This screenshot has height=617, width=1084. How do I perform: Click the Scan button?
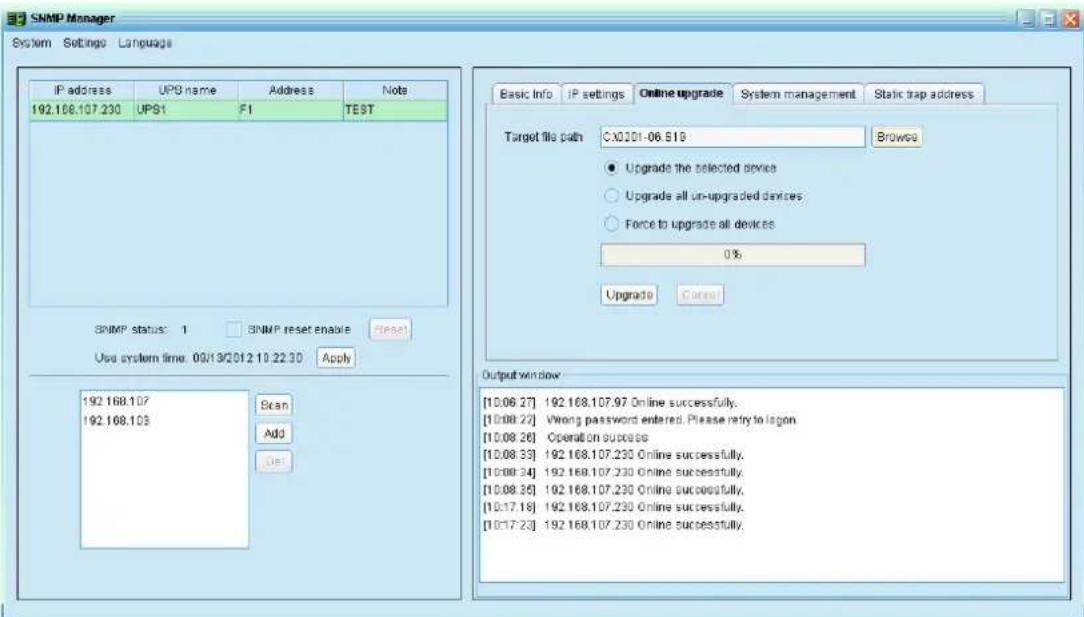[x=274, y=405]
